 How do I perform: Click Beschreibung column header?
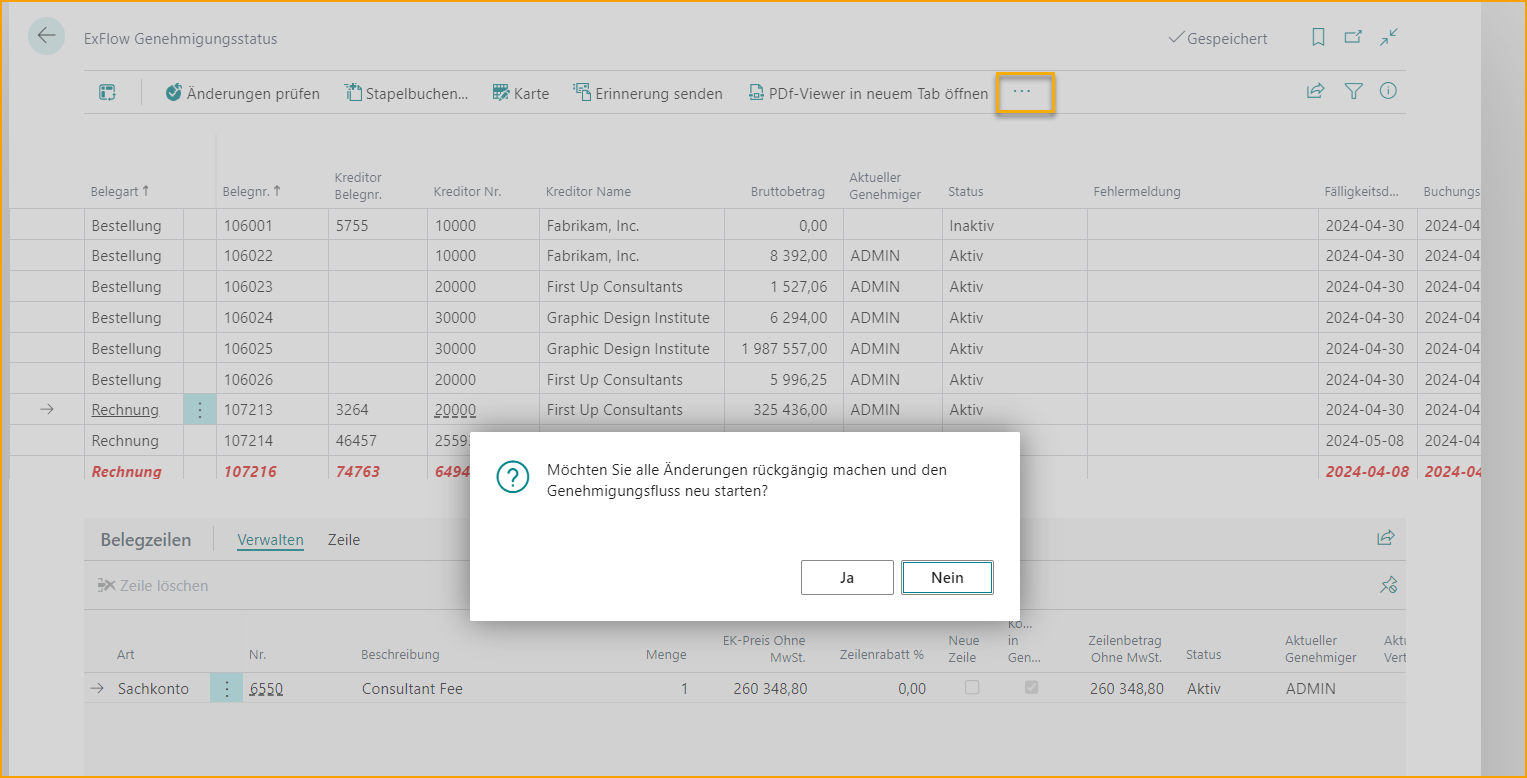pyautogui.click(x=400, y=655)
